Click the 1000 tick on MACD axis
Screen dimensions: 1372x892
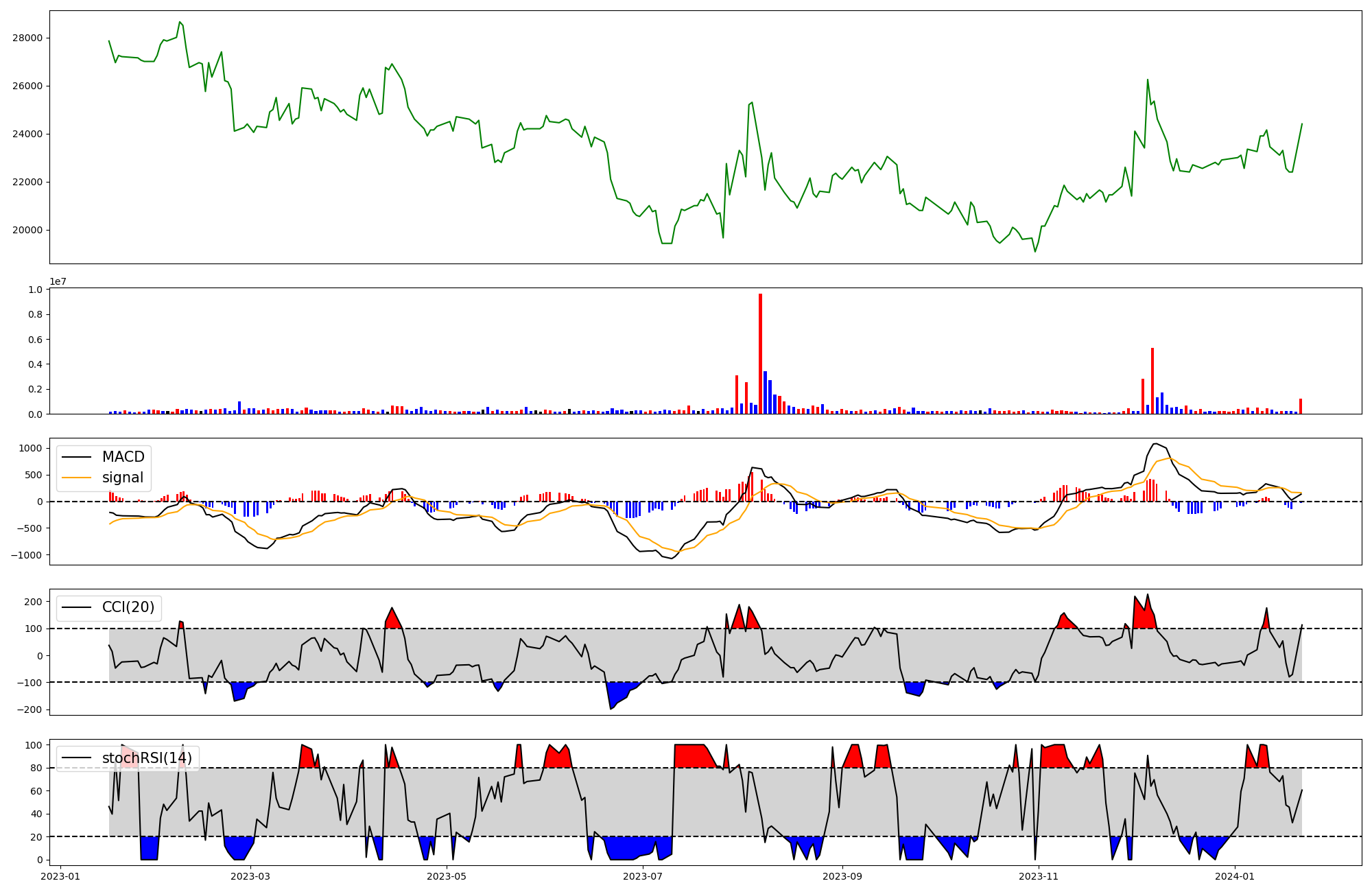[x=31, y=448]
